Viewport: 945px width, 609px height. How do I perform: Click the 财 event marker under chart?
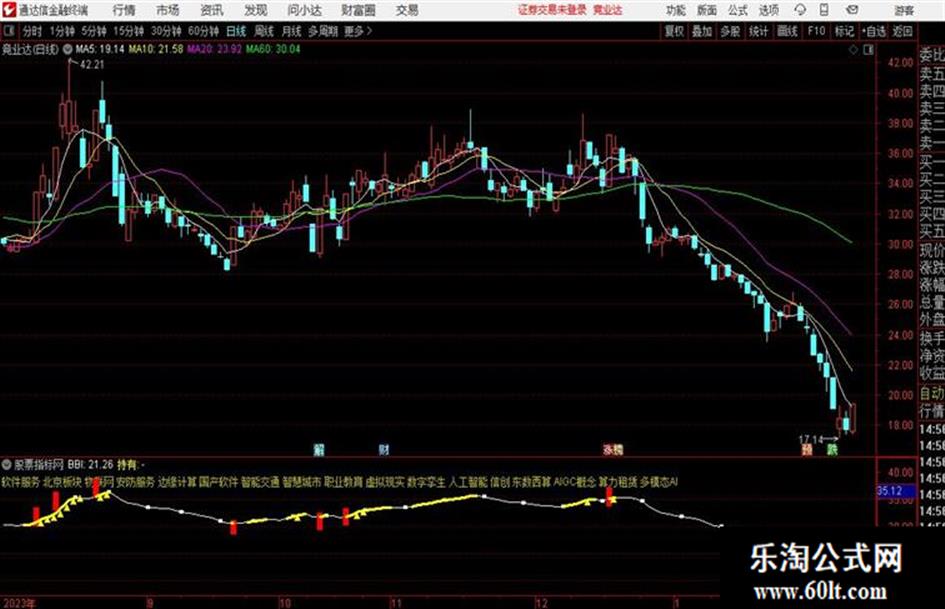click(x=384, y=449)
